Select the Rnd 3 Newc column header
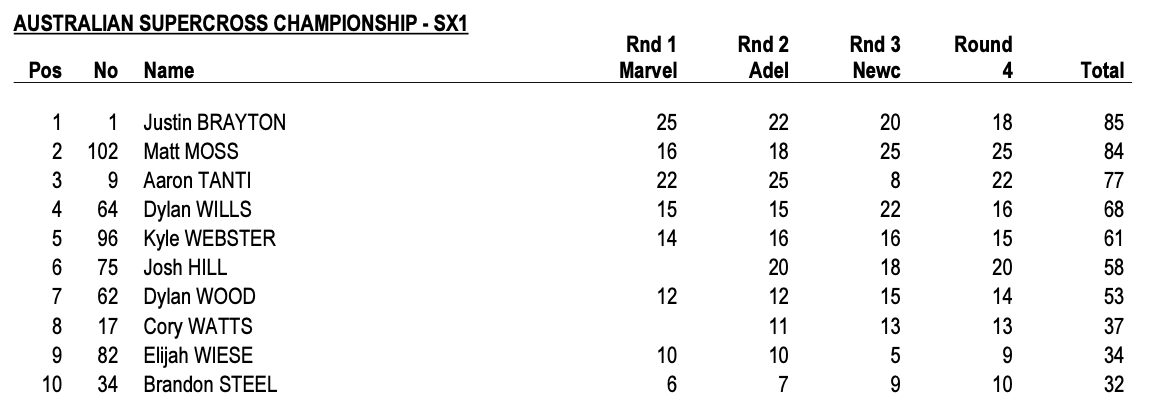The height and width of the screenshot is (402, 1154). 876,58
